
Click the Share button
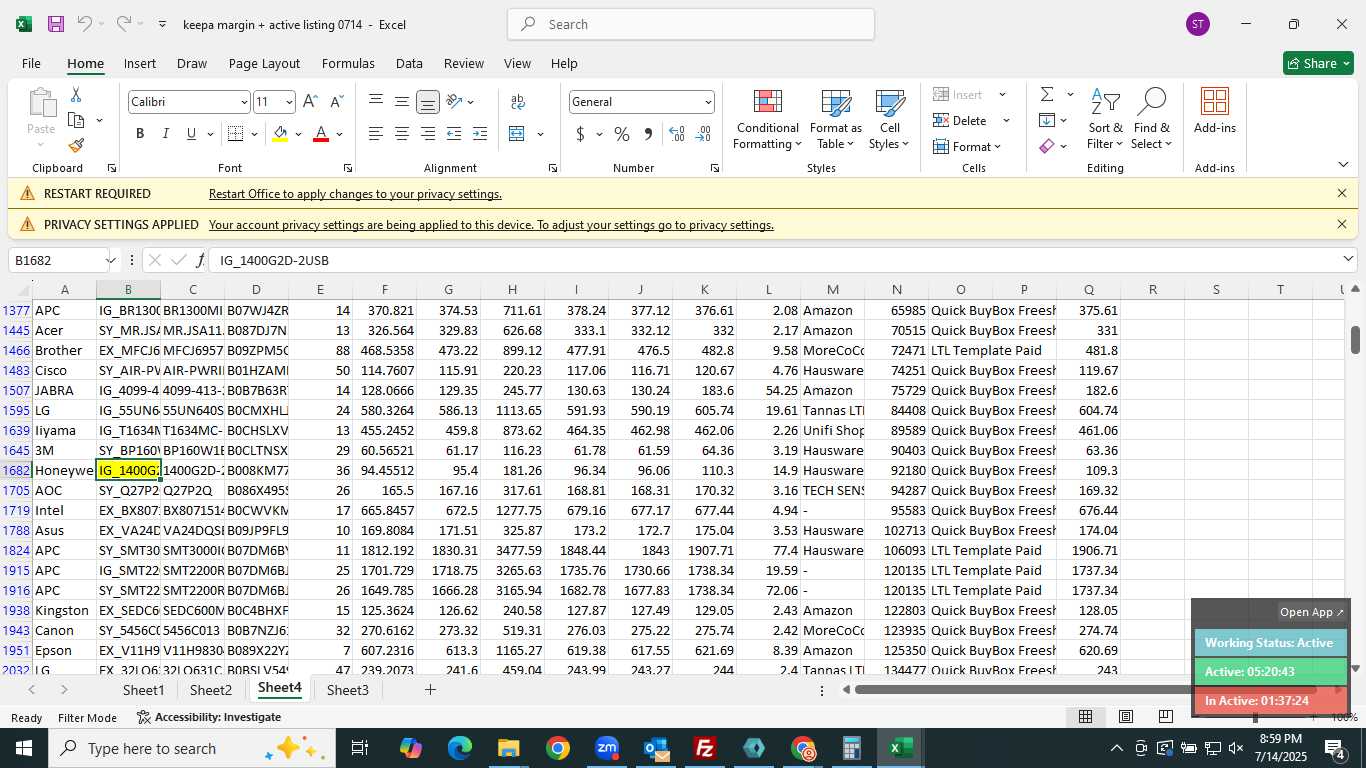(x=1318, y=63)
